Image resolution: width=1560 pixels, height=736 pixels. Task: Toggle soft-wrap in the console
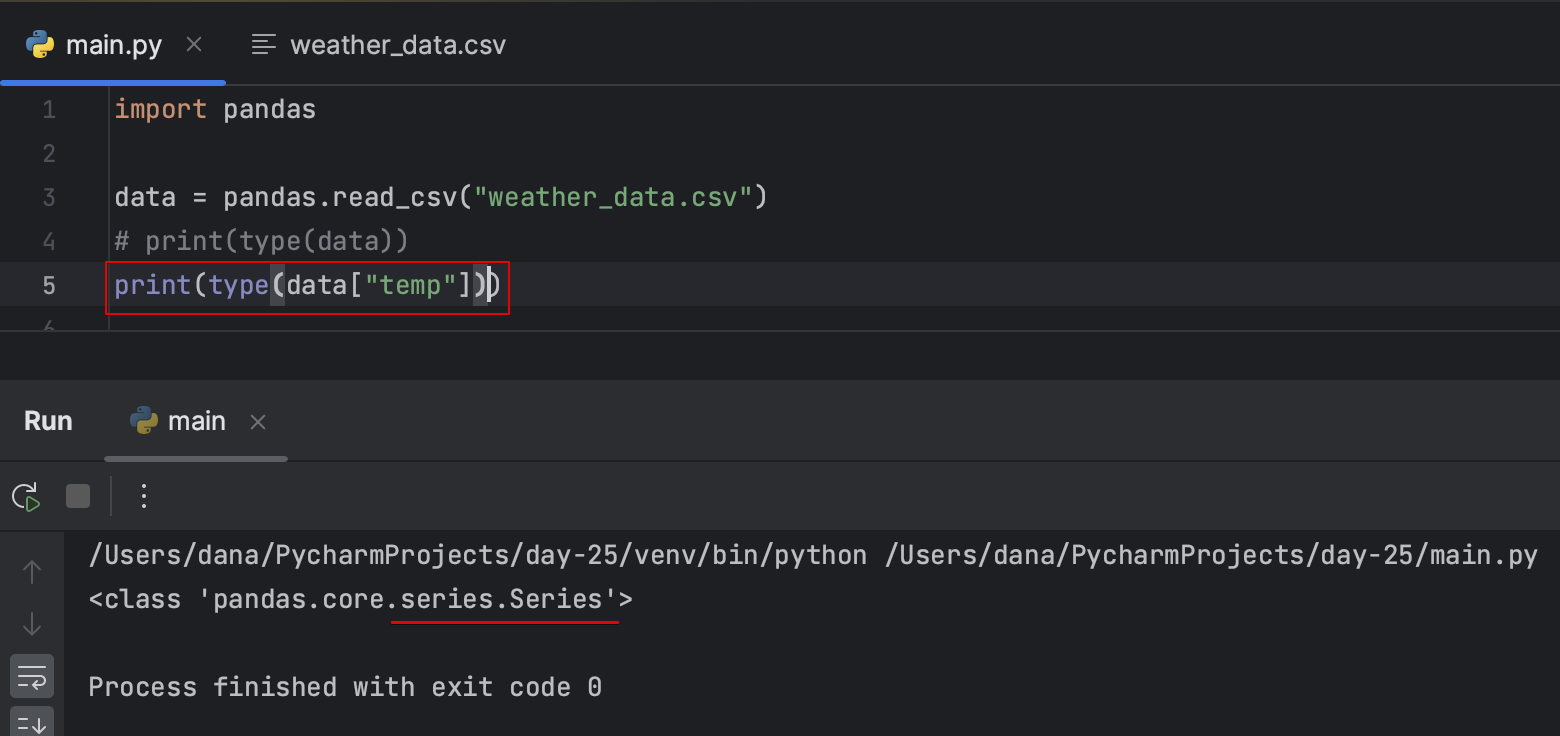[32, 676]
